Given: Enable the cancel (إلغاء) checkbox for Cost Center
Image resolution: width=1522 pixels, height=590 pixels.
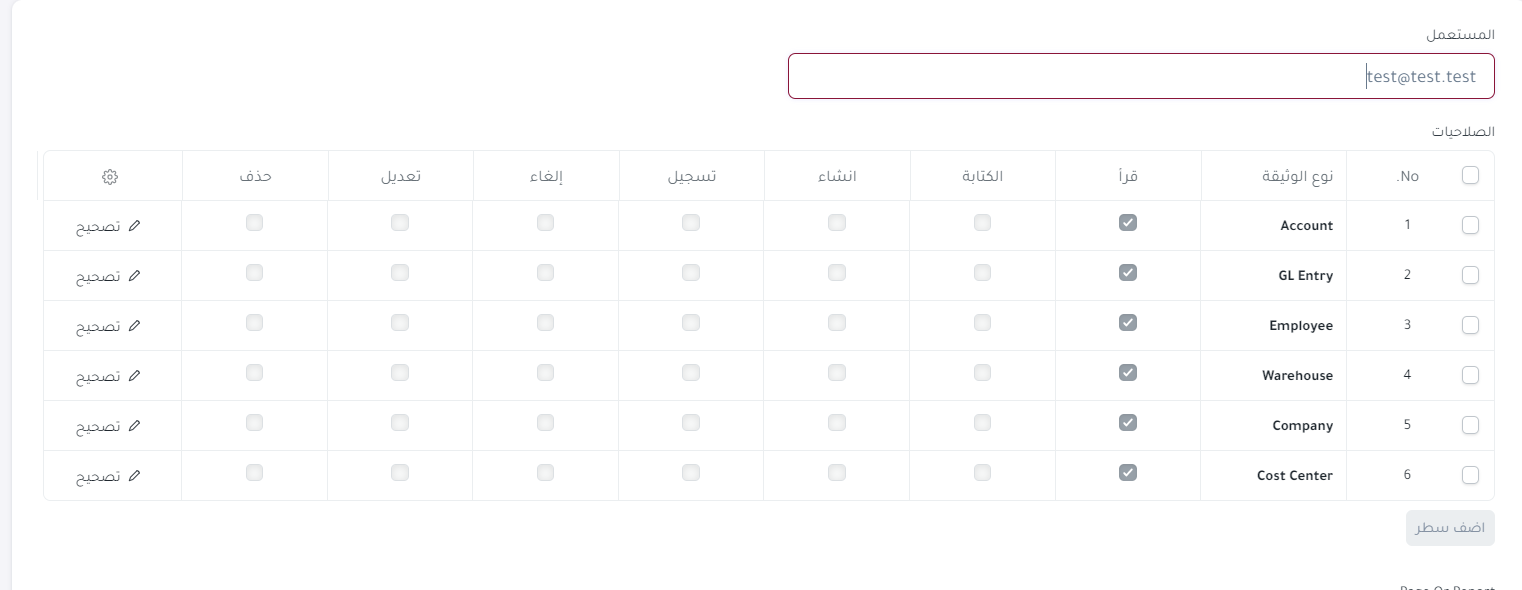Looking at the screenshot, I should (x=545, y=472).
